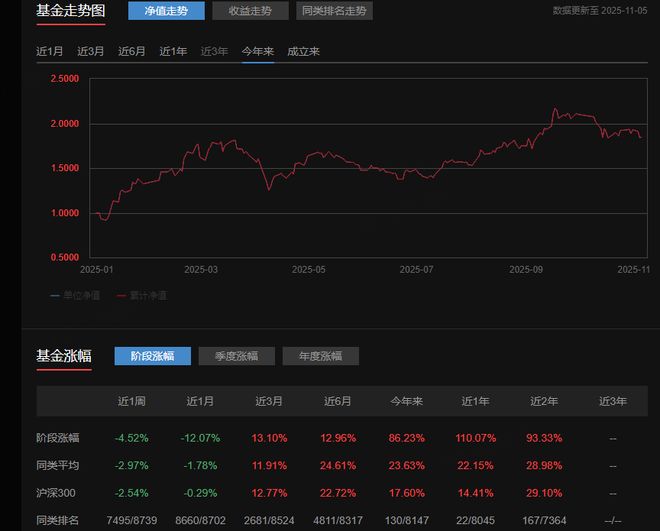
Task: Click the 今年来 column header in table
Action: click(x=406, y=401)
